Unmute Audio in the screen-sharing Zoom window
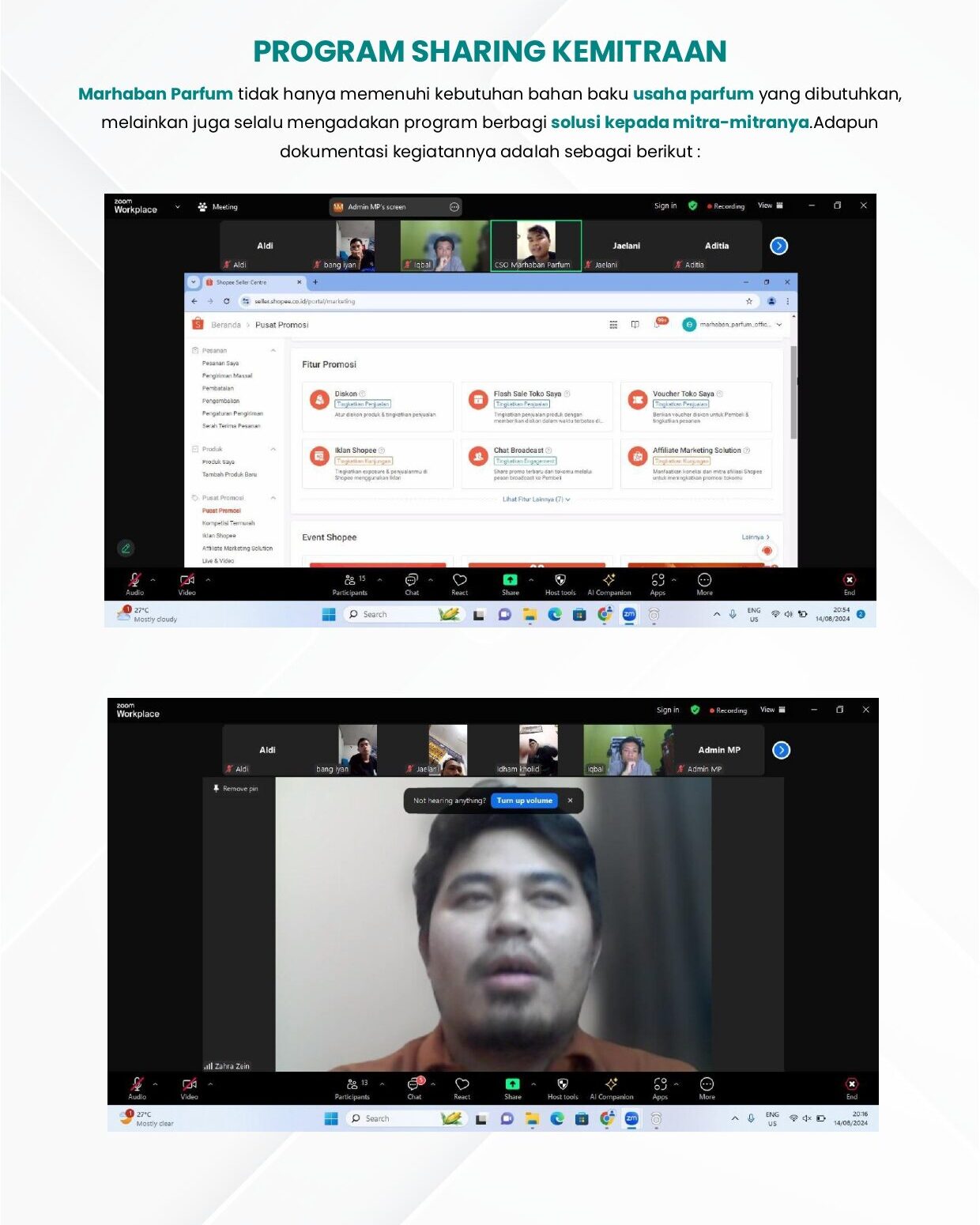Image resolution: width=980 pixels, height=1225 pixels. point(134,582)
